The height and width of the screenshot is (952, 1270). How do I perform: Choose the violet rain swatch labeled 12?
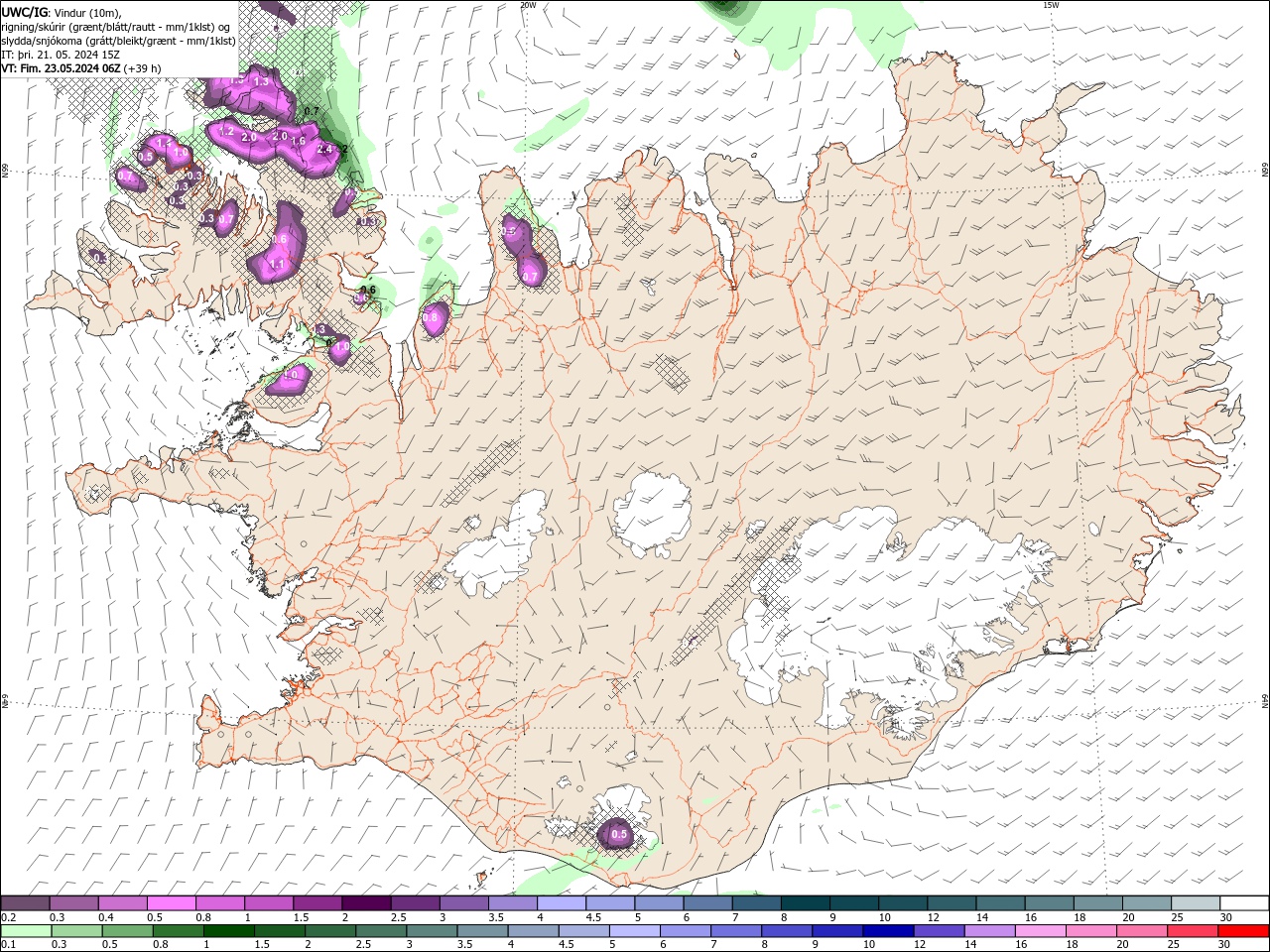coord(938,931)
